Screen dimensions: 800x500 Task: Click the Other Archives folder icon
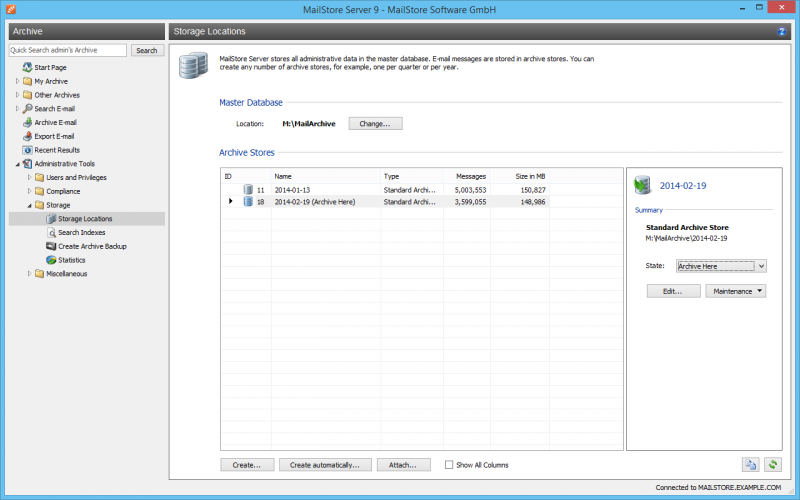click(x=28, y=95)
